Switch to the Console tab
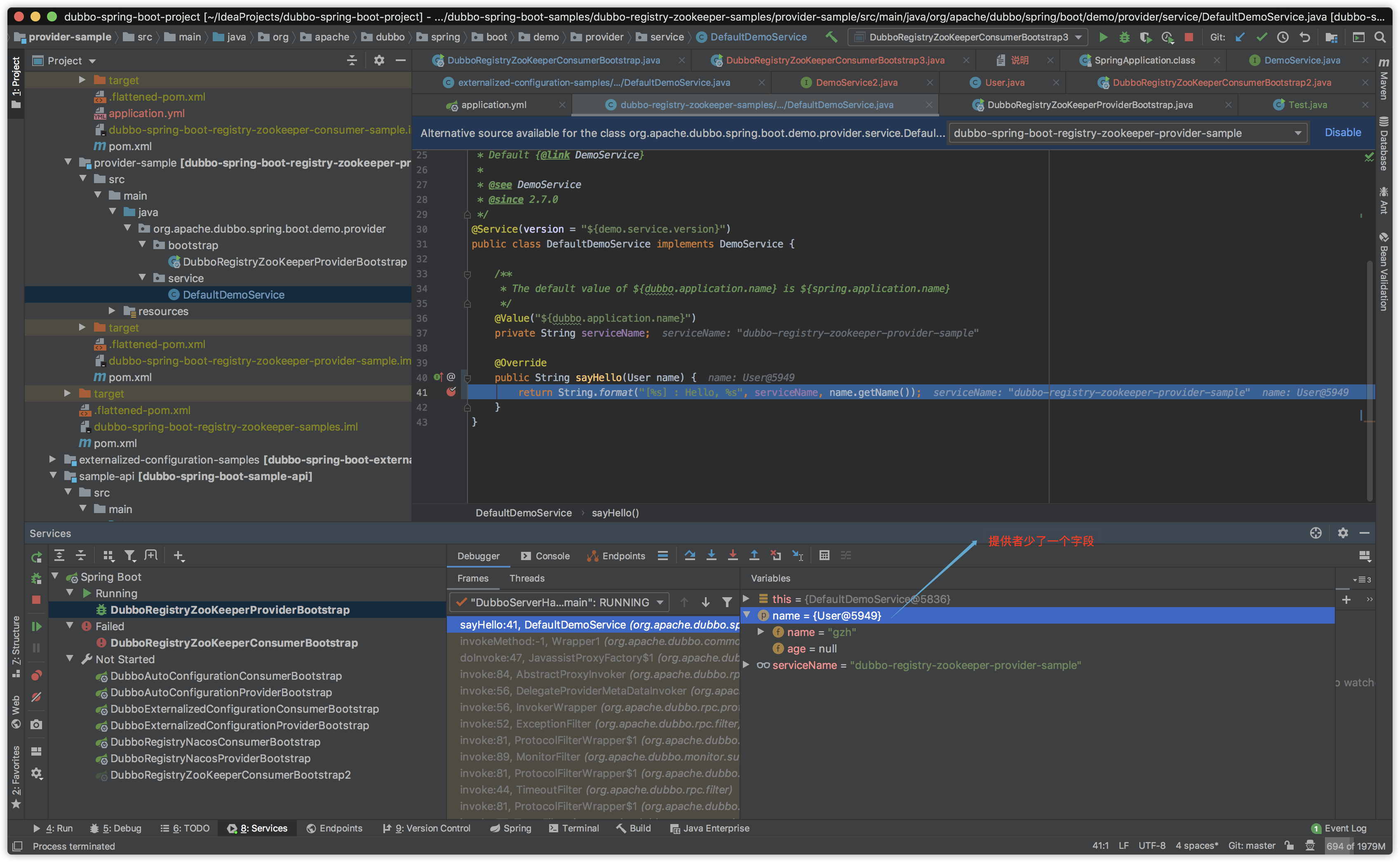 545,556
